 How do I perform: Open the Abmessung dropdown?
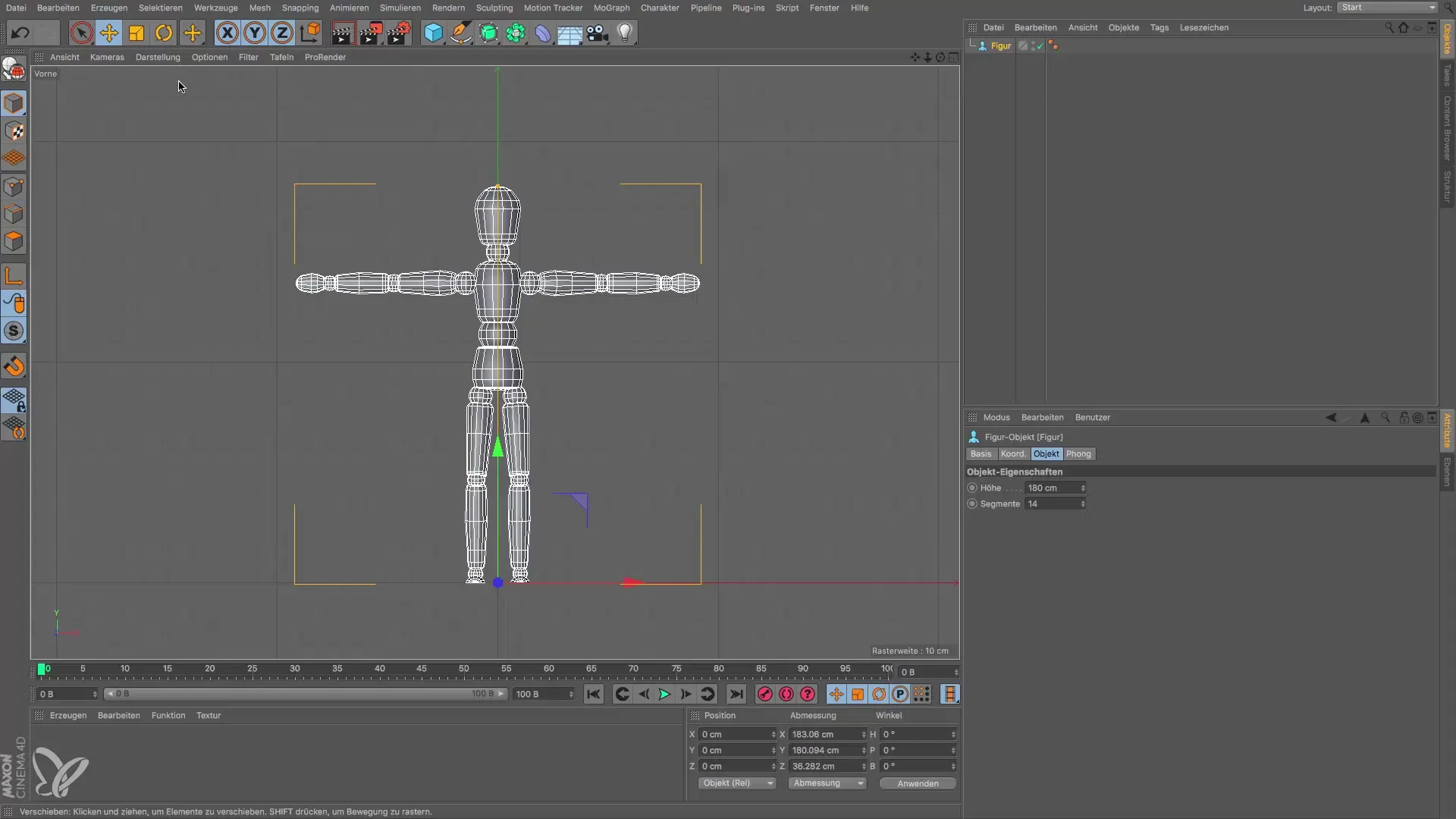click(827, 783)
